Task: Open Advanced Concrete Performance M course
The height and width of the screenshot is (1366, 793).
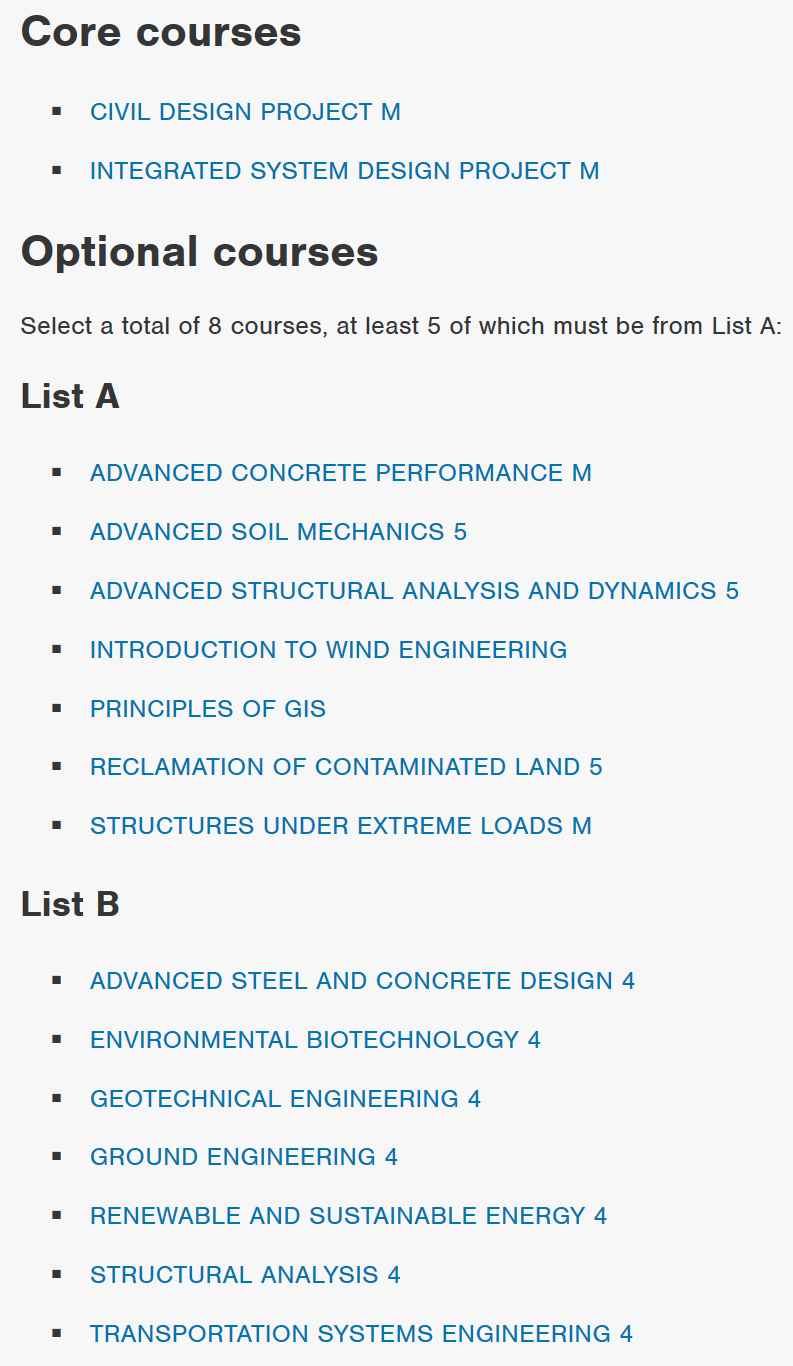Action: pyautogui.click(x=340, y=473)
